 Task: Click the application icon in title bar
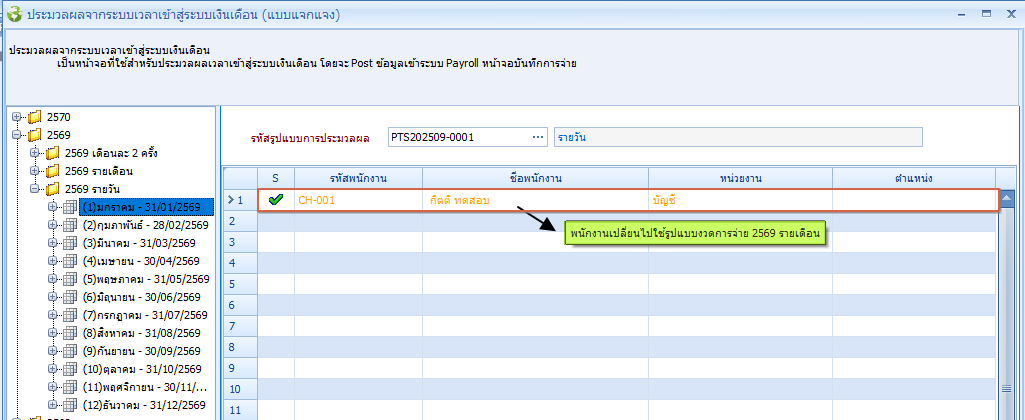pos(13,14)
